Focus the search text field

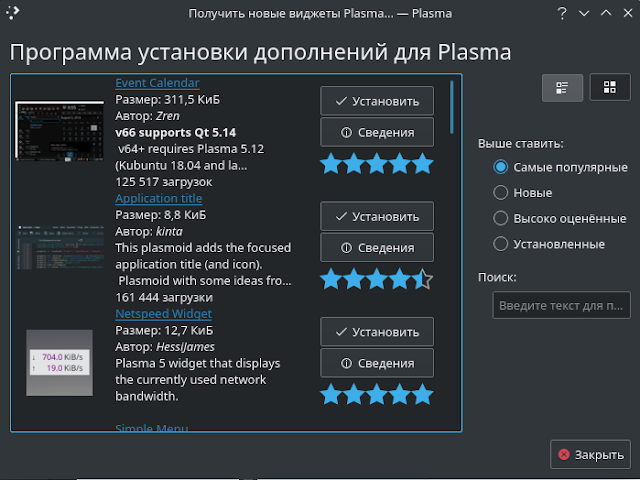point(561,305)
